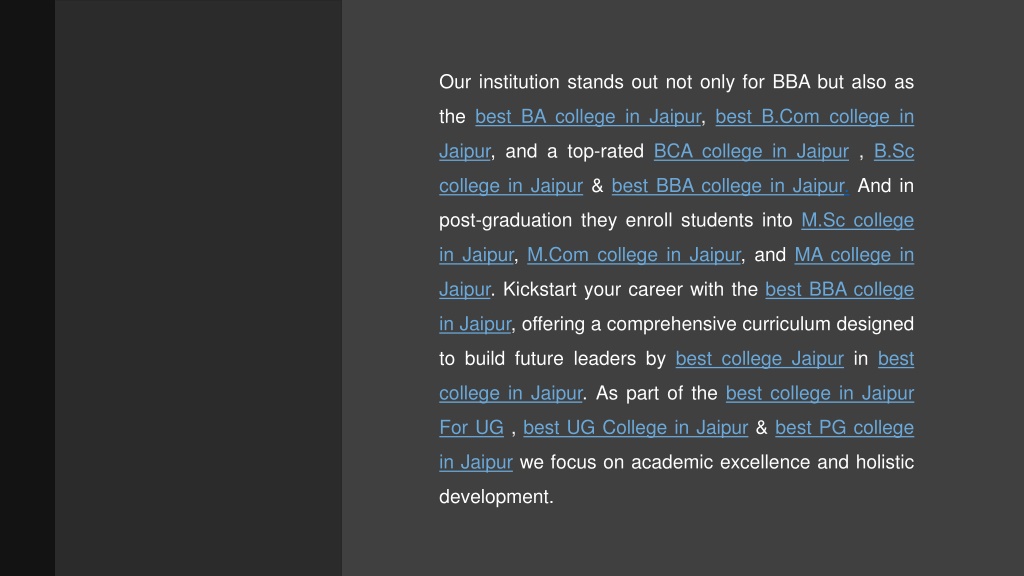Visit the 'M.Sc college in Jaipur' link
The height and width of the screenshot is (576, 1024).
pyautogui.click(x=857, y=221)
